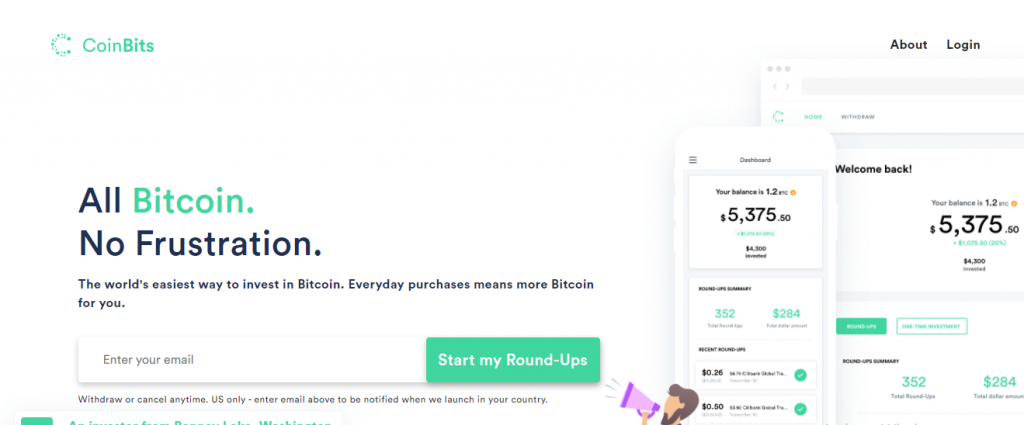Click the small CoinBits logo in dashboard mockup
Image resolution: width=1024 pixels, height=425 pixels.
[778, 116]
